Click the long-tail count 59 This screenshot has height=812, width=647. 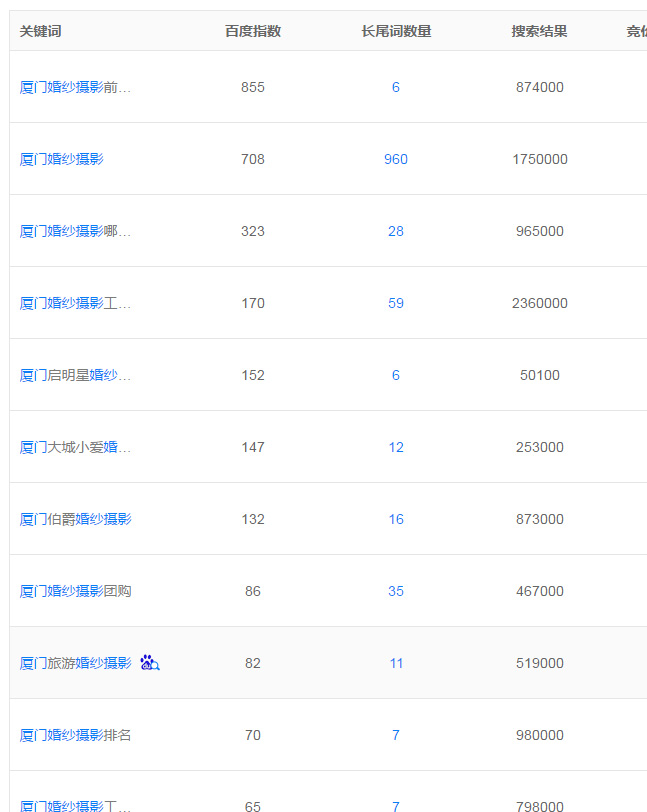click(x=396, y=303)
